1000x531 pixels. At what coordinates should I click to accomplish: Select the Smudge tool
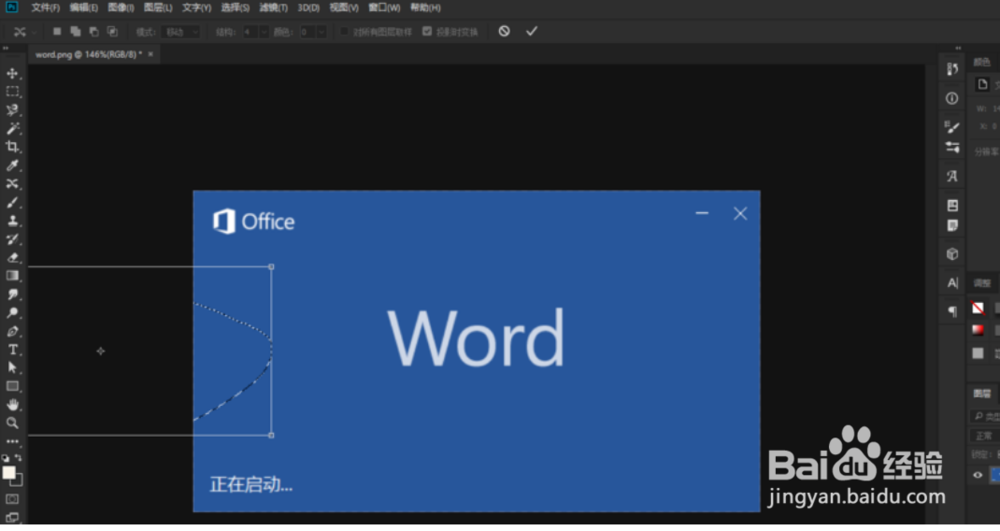pyautogui.click(x=12, y=294)
